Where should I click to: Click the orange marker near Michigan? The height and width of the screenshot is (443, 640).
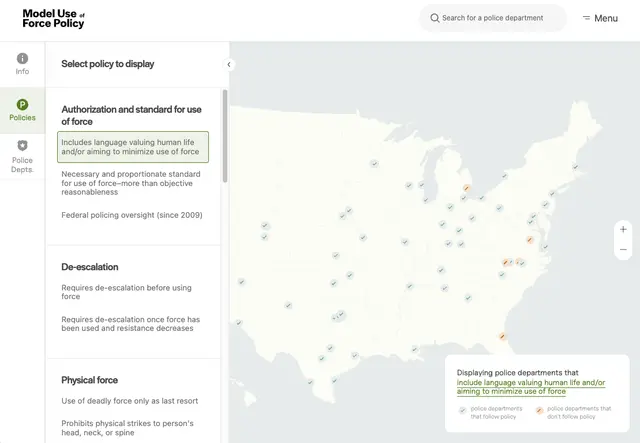(467, 187)
